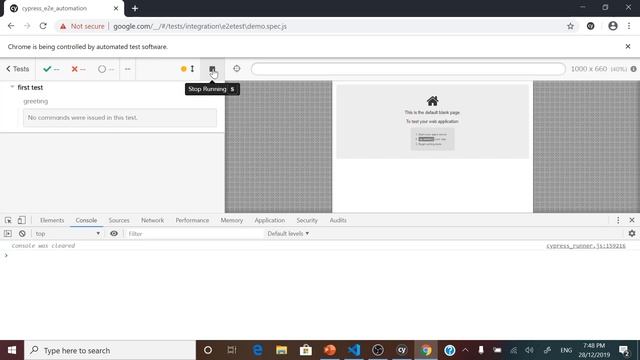Open the Default levels dropdown
640x360 pixels.
coord(288,233)
